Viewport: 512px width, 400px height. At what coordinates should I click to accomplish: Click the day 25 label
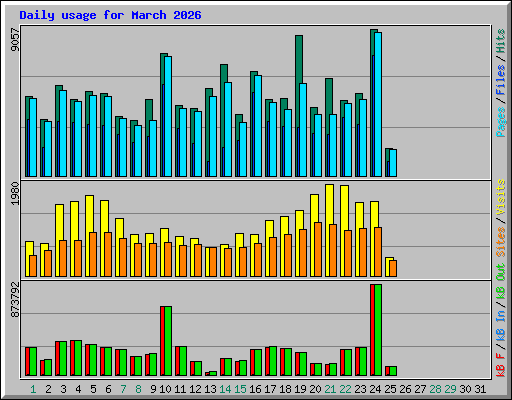(x=390, y=389)
